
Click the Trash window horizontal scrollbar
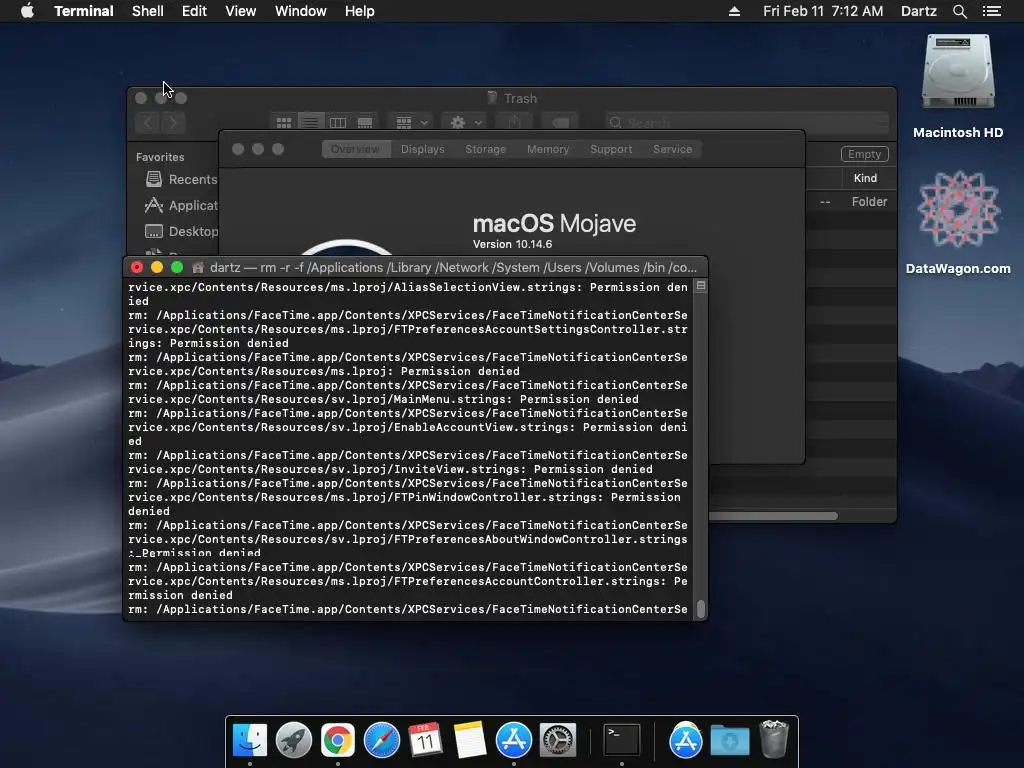tap(773, 516)
